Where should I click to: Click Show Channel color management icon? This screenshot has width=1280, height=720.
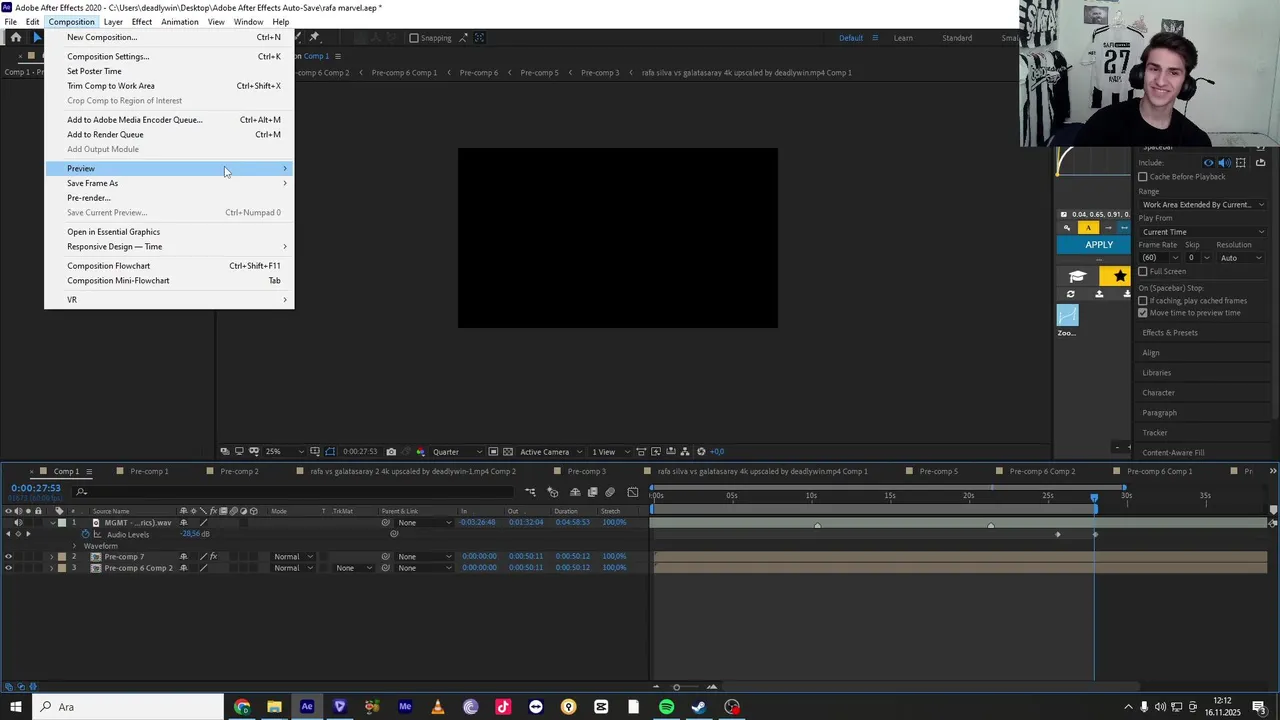(x=420, y=452)
